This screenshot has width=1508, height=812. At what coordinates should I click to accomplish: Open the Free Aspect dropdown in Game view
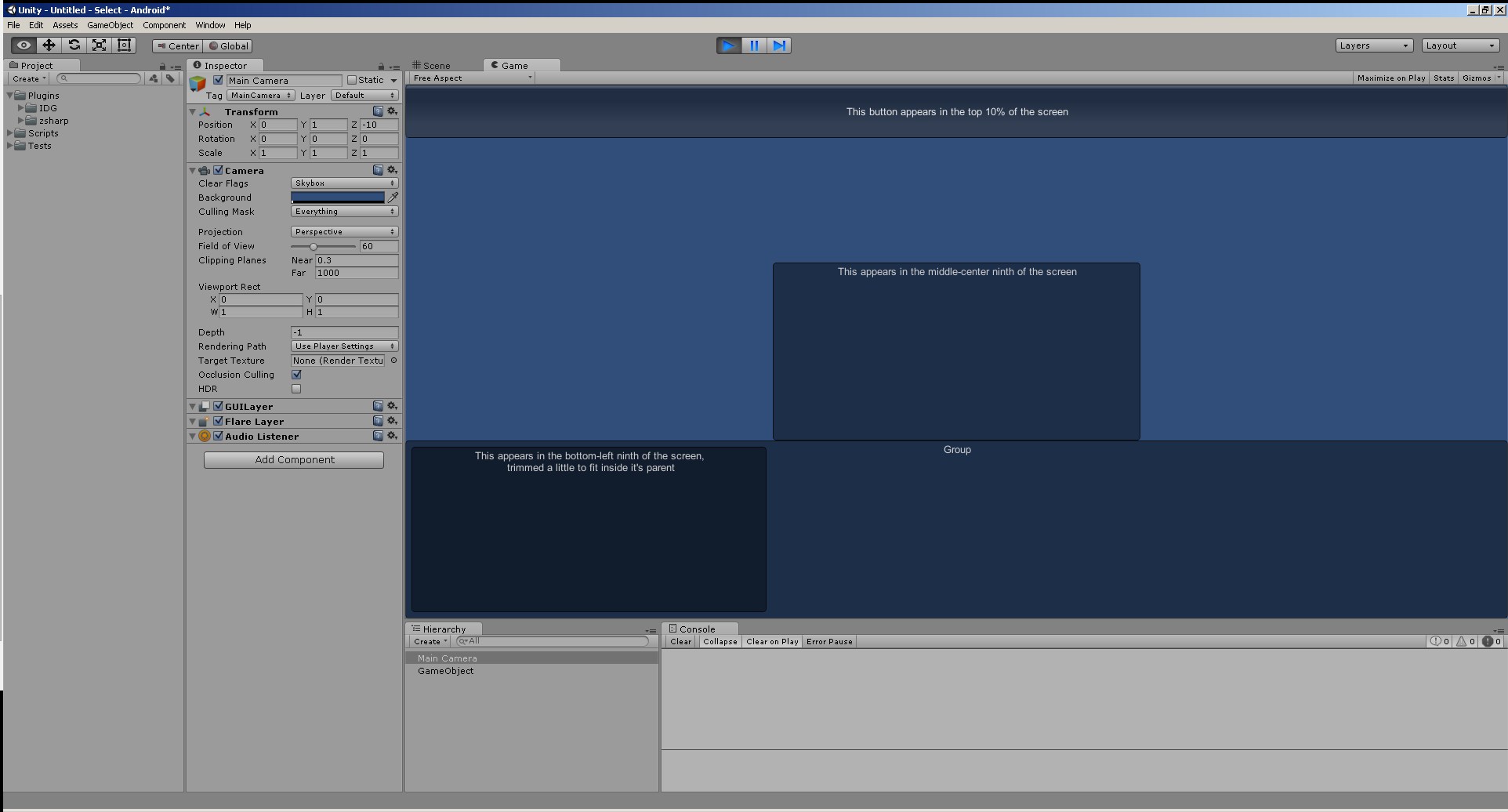[x=470, y=78]
